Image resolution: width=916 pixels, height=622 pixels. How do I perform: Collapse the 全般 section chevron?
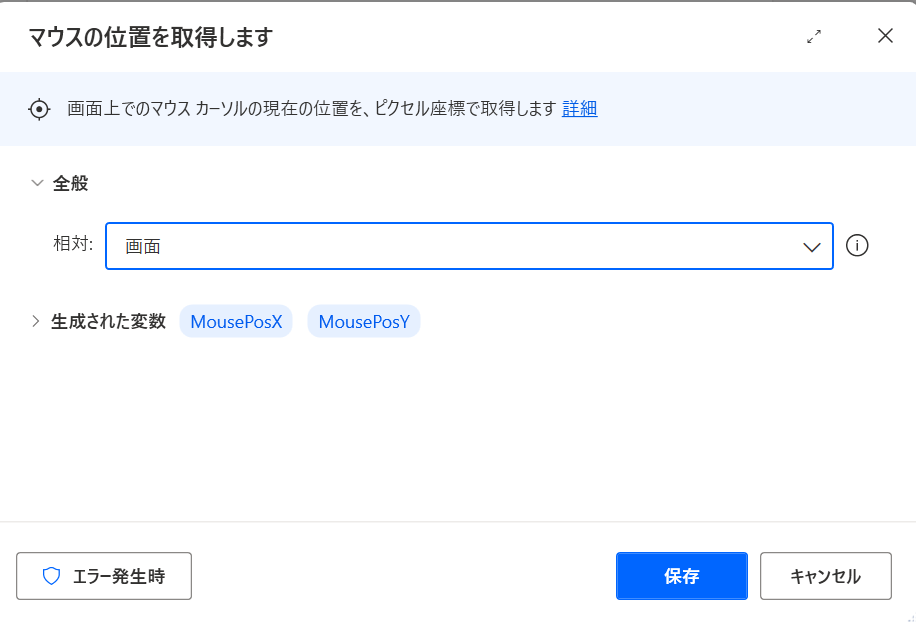coord(37,183)
